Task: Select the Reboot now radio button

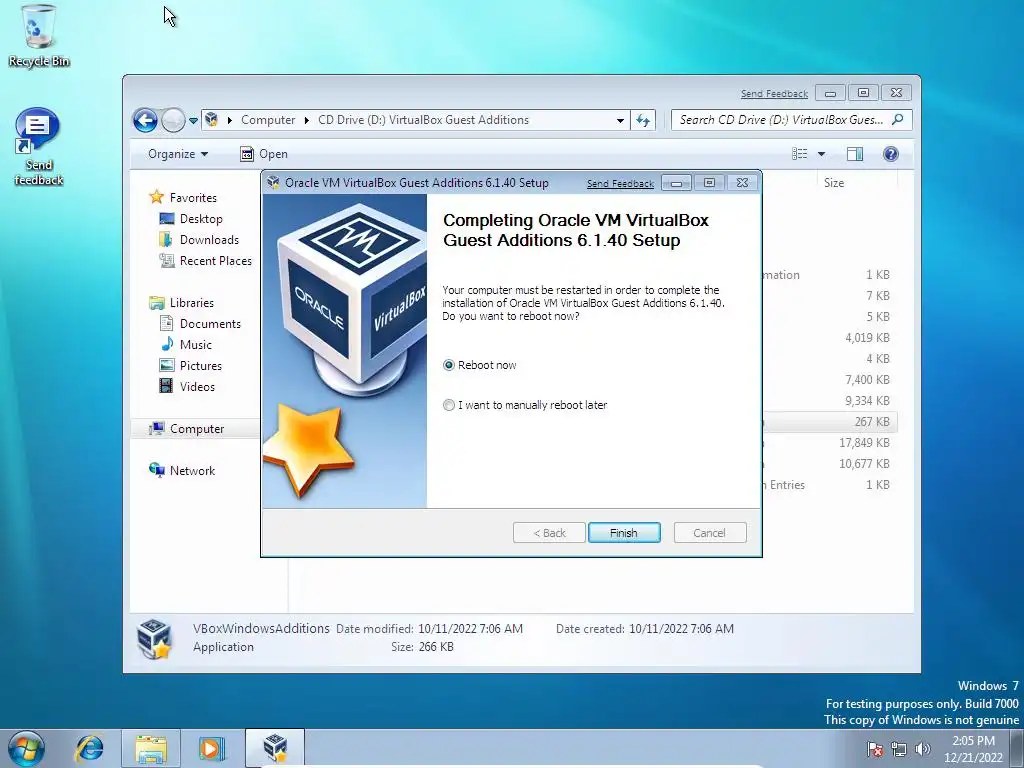Action: tap(449, 365)
